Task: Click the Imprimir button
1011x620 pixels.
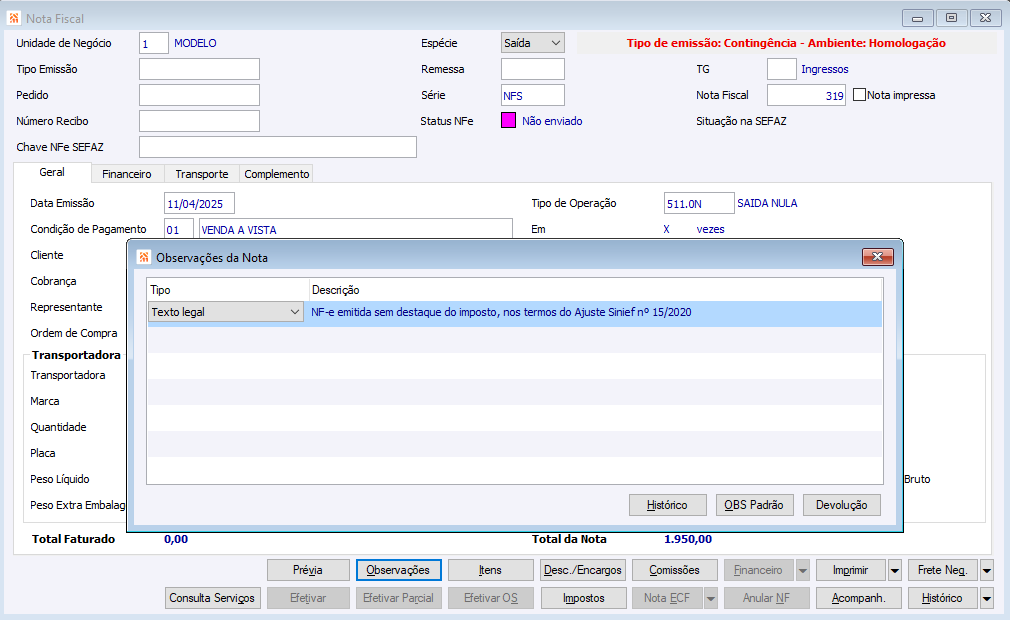Action: click(x=850, y=570)
